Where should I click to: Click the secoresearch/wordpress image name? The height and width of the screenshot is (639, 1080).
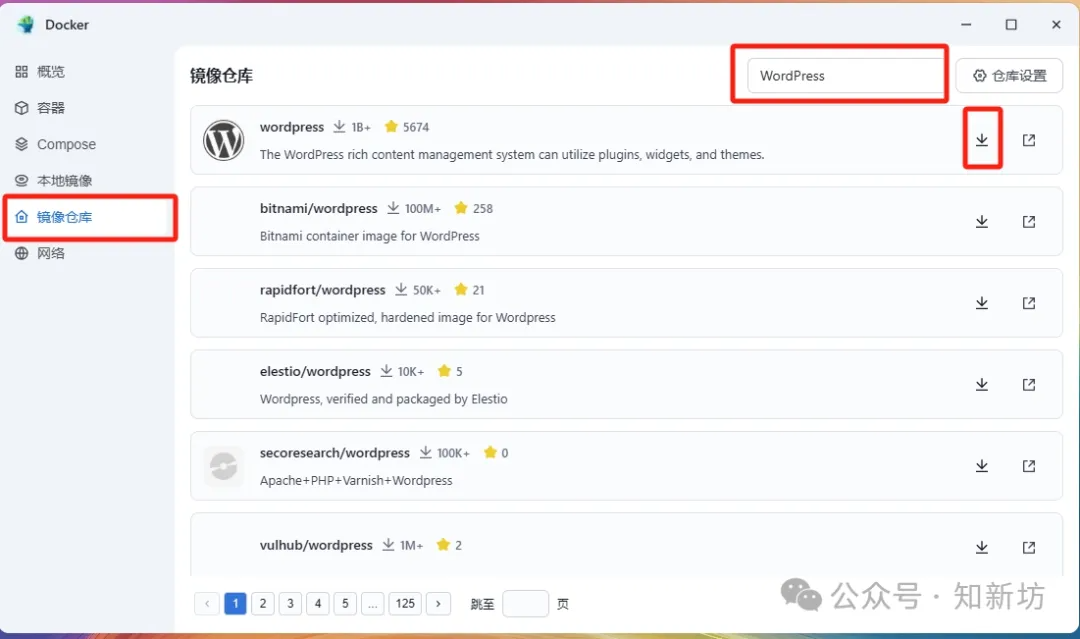(x=334, y=453)
